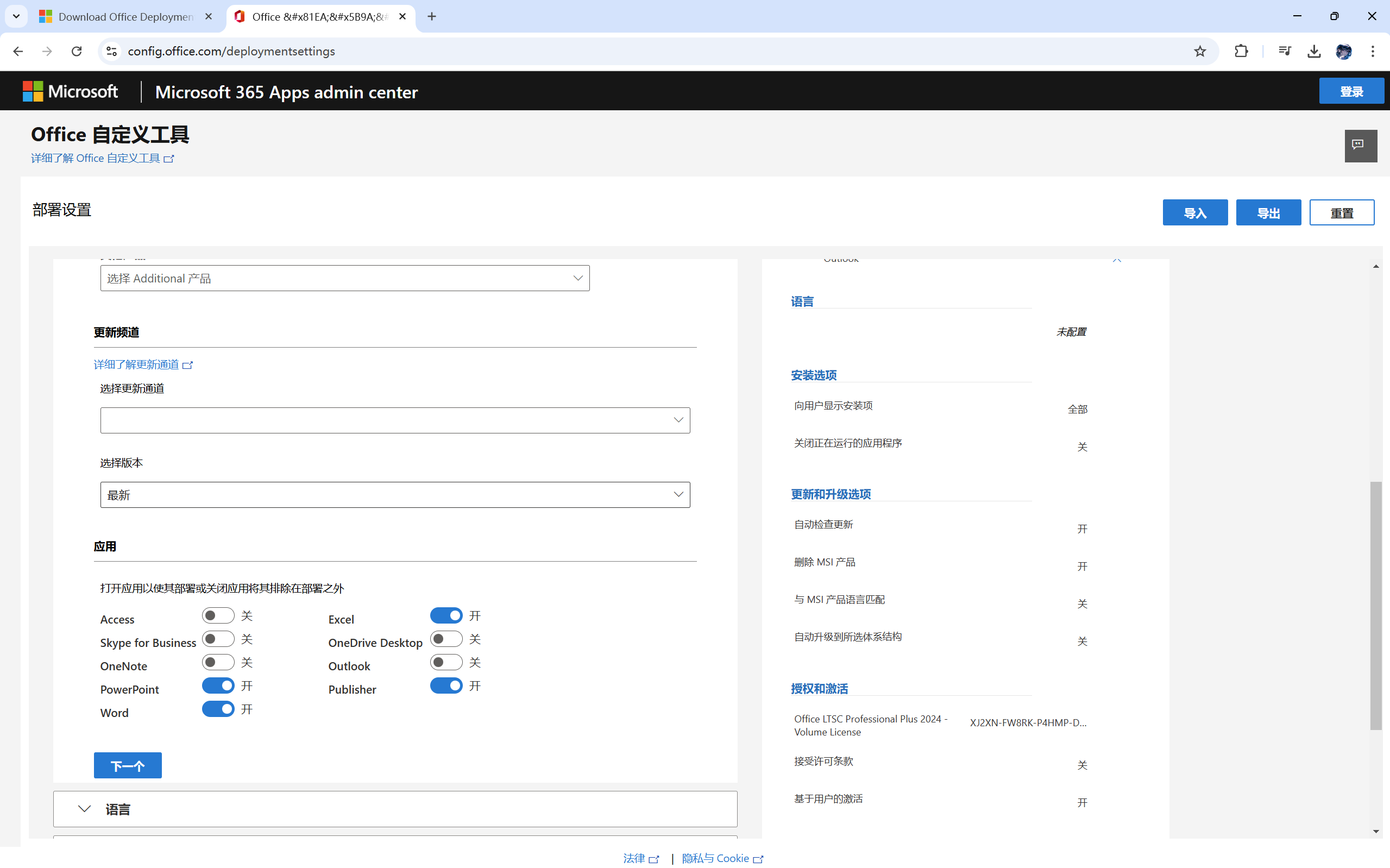Jump to 语言 in summary panel
Viewport: 1390px width, 868px height.
pyautogui.click(x=802, y=301)
